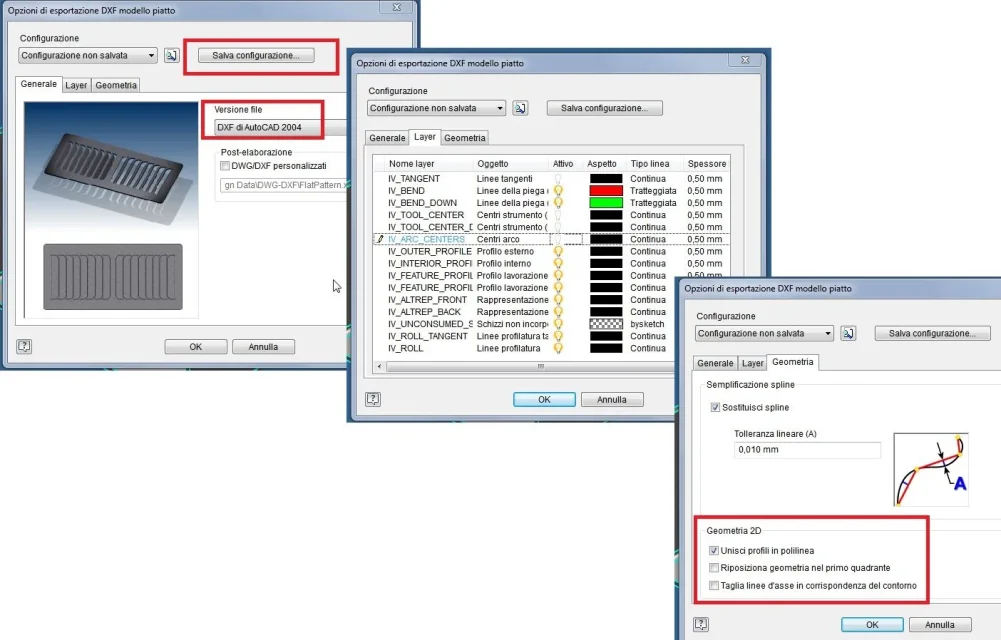Viewport: 1001px width, 640px height.
Task: Click Salva configurazione in the Layer dialog
Action: [605, 108]
